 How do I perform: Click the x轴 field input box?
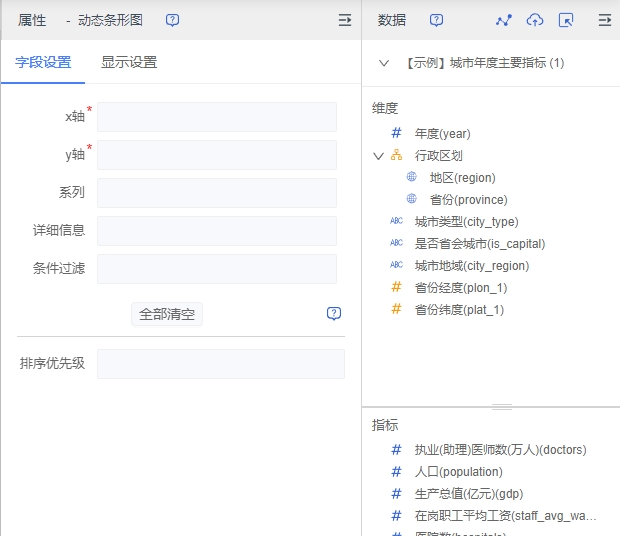tap(216, 117)
